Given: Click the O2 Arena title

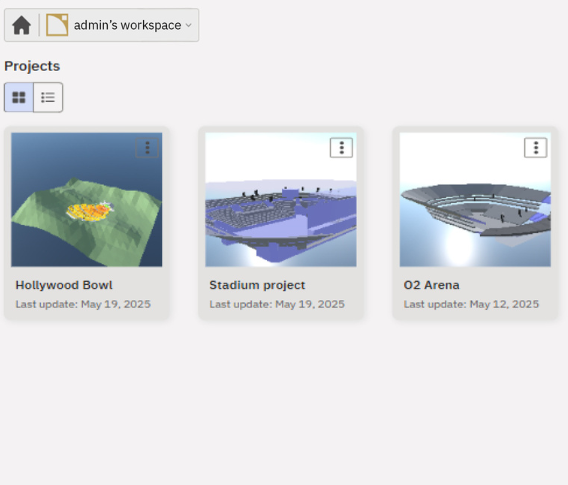Looking at the screenshot, I should point(431,285).
